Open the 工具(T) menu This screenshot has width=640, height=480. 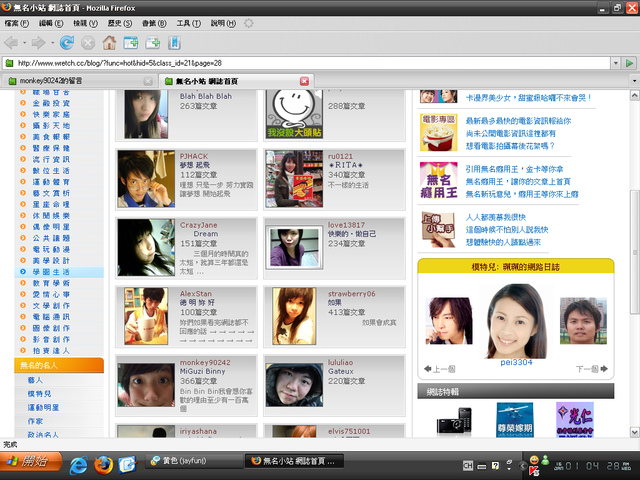188,23
